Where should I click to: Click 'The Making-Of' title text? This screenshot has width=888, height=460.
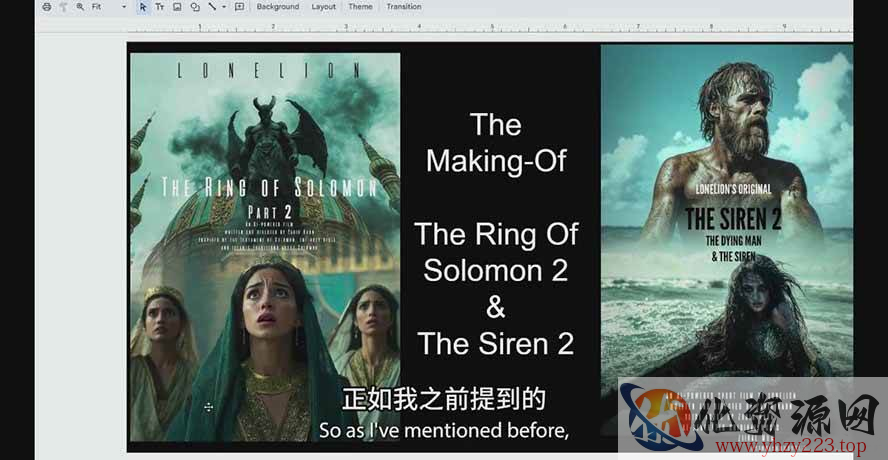[496, 143]
